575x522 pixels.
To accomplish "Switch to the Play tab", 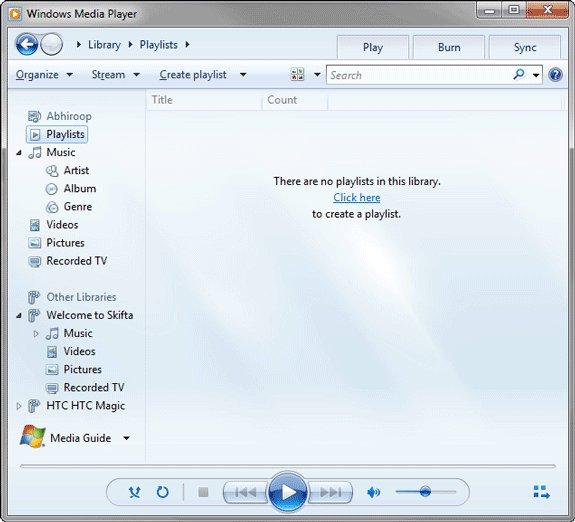I will pos(373,47).
